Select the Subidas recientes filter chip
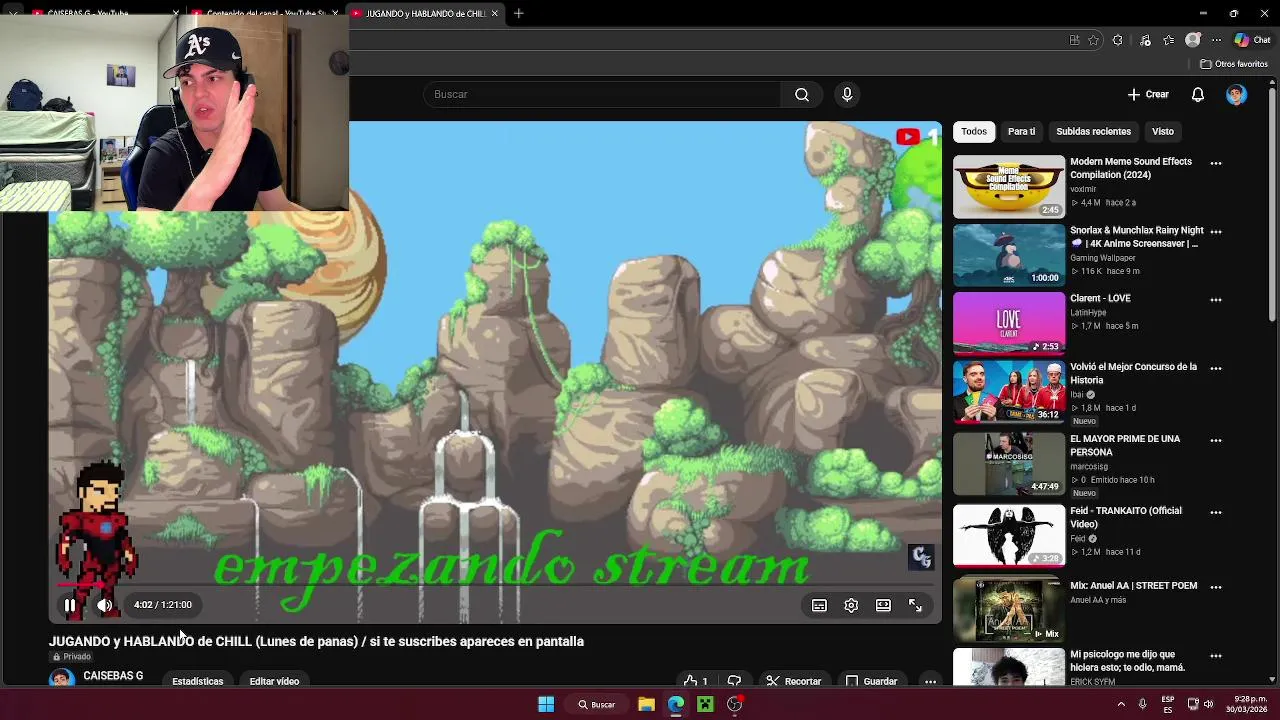 pyautogui.click(x=1093, y=131)
